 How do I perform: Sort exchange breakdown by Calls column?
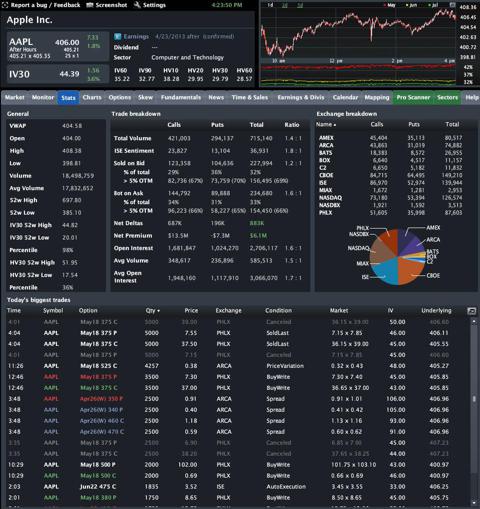point(377,124)
